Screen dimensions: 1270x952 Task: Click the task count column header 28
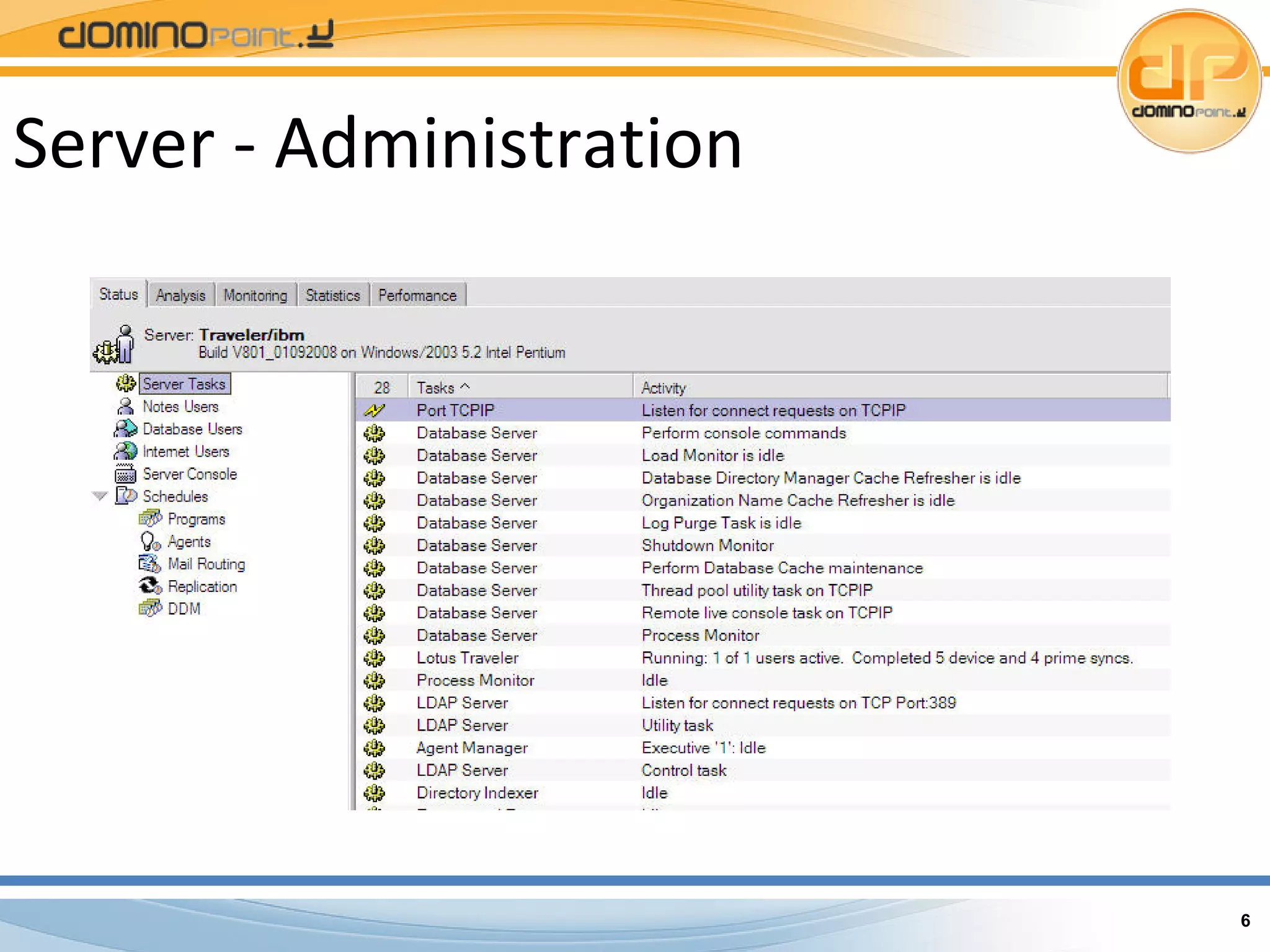click(x=382, y=387)
